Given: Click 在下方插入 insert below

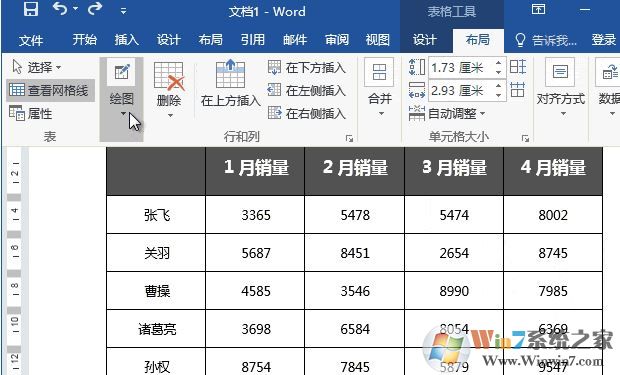Looking at the screenshot, I should tap(307, 68).
